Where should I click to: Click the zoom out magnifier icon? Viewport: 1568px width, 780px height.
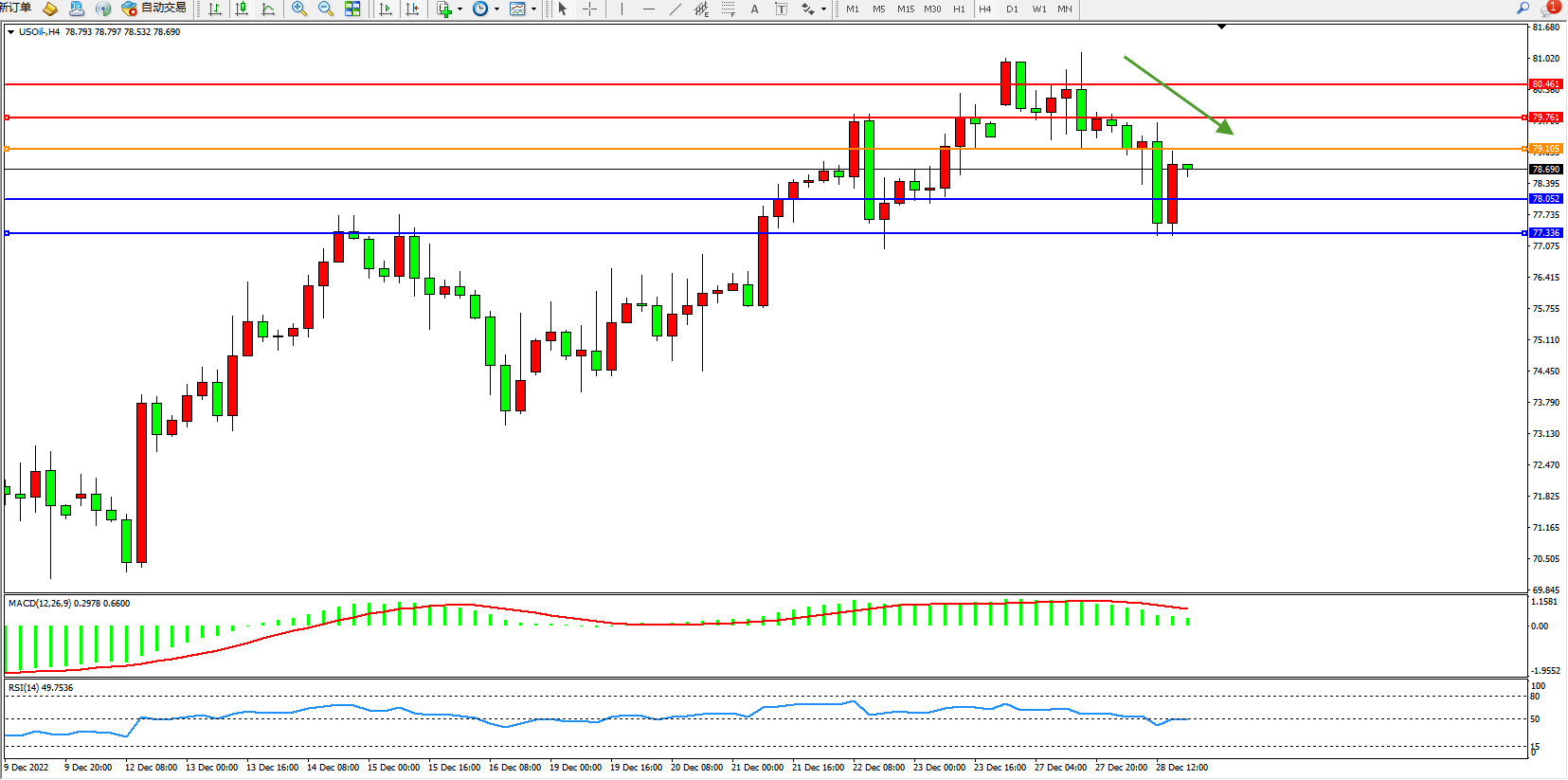pyautogui.click(x=326, y=9)
